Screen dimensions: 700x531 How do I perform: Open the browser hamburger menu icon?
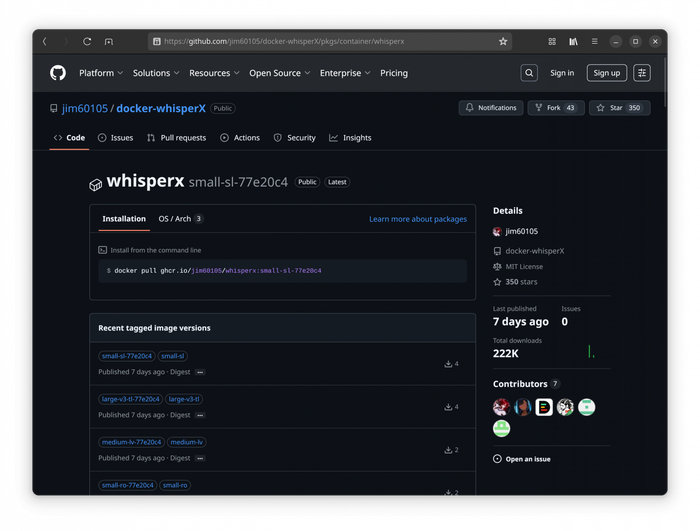pyautogui.click(x=594, y=42)
